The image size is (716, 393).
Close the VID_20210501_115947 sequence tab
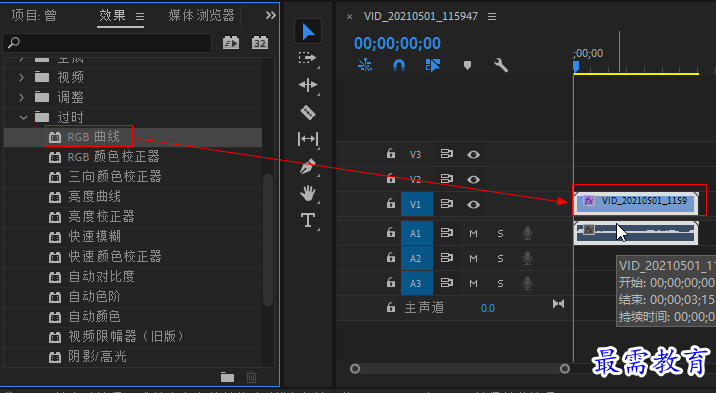(x=349, y=17)
